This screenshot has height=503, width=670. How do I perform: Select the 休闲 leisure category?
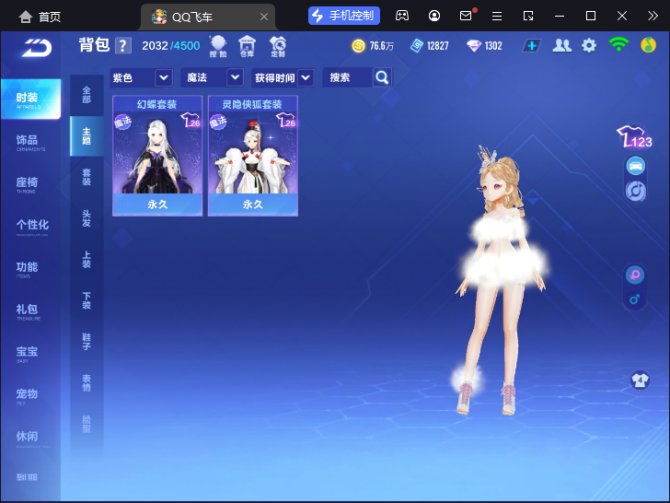(31, 438)
